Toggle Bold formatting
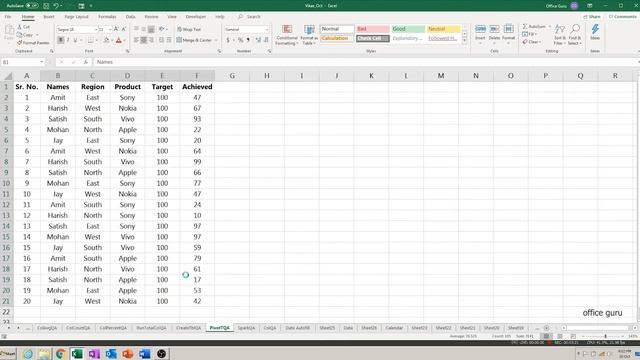 60,40
